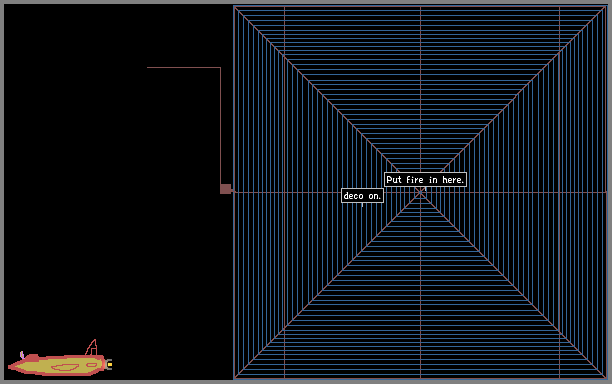Click the bottom-left corner of the blue grid

pyautogui.click(x=234, y=378)
